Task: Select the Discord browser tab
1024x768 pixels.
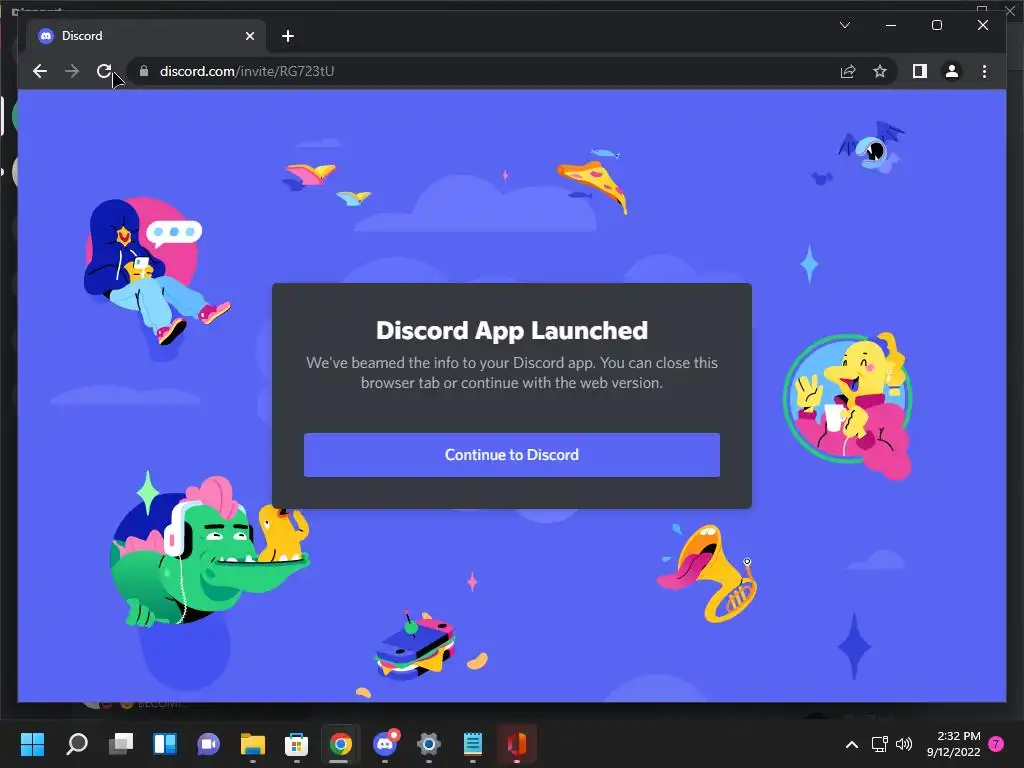Action: tap(146, 36)
